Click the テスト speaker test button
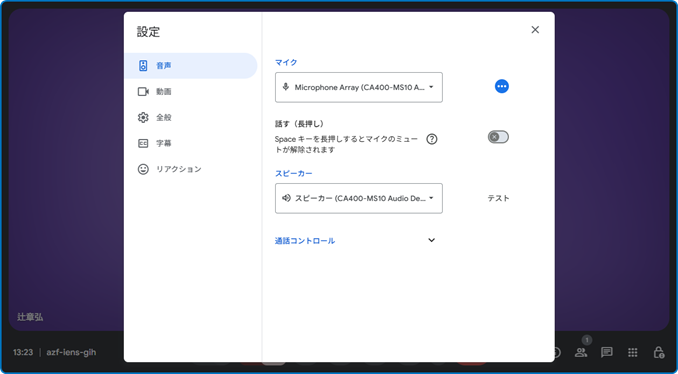Viewport: 678px width, 374px height. click(x=498, y=198)
